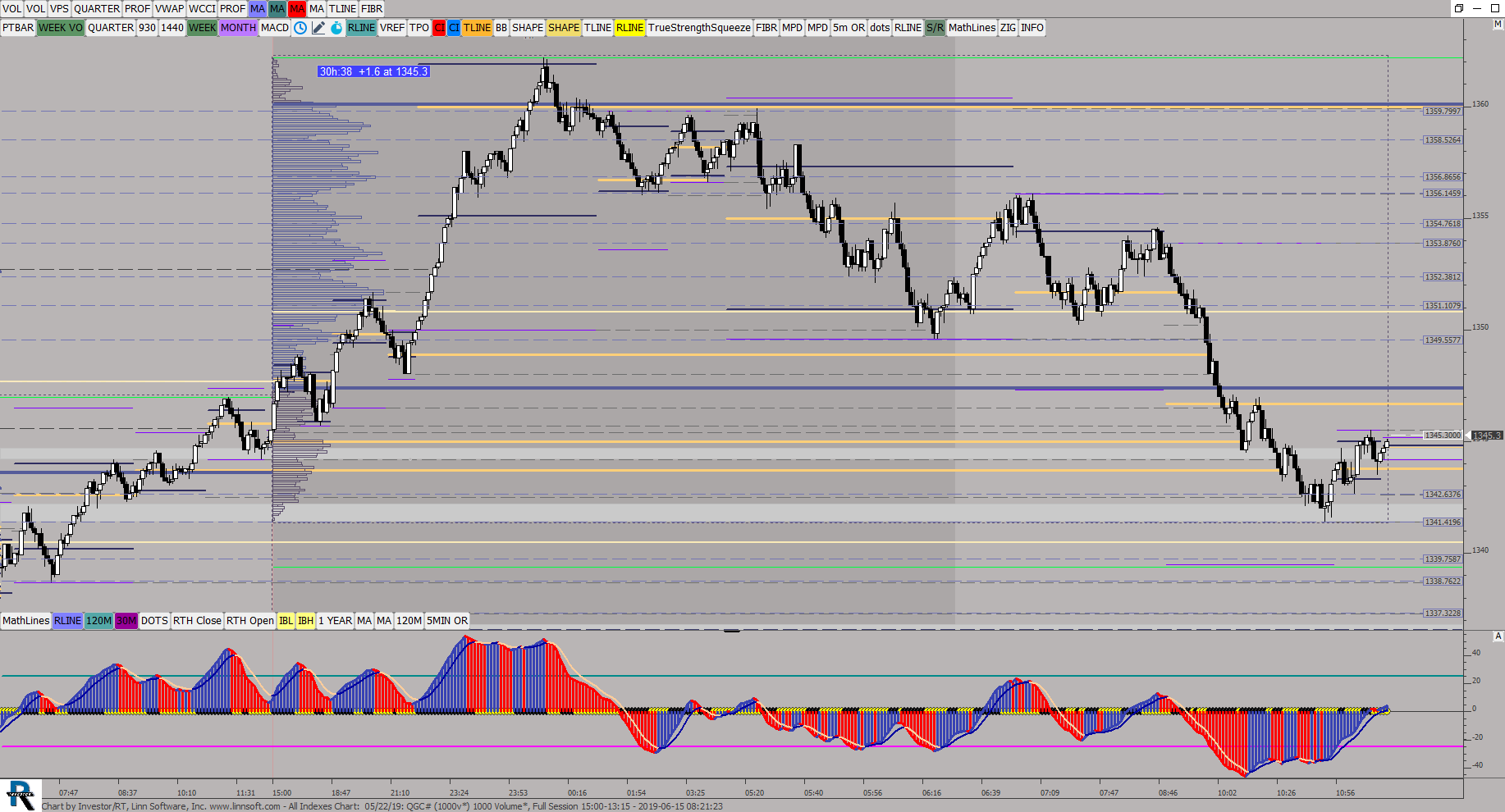Toggle the teal RLINE button
1505x812 pixels.
coord(361,28)
